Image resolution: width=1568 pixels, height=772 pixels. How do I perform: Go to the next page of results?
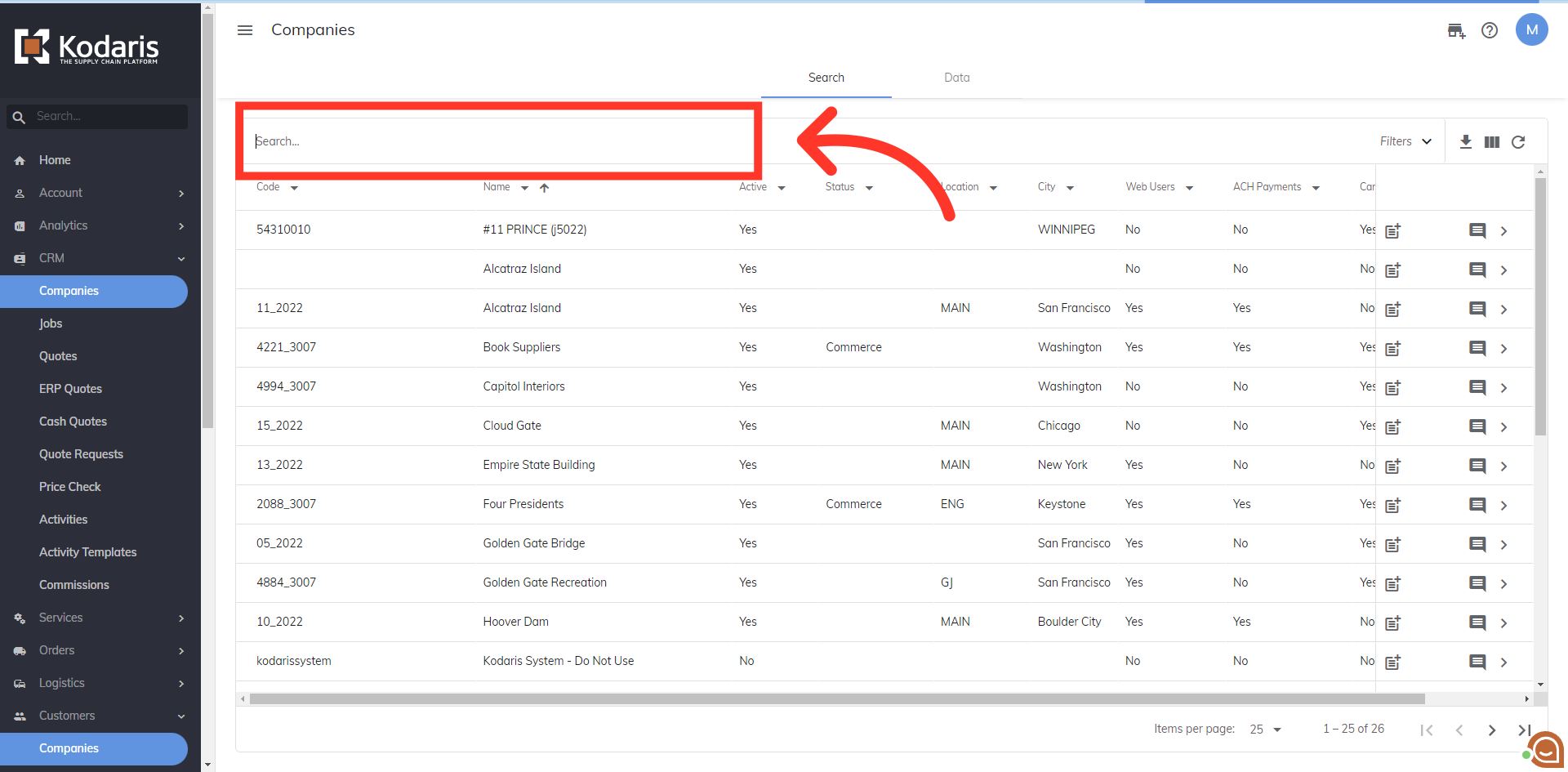click(x=1492, y=730)
